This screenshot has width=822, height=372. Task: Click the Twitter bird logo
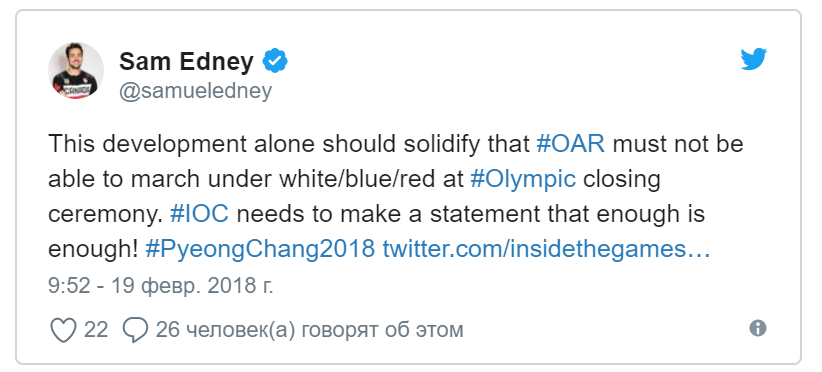(754, 59)
